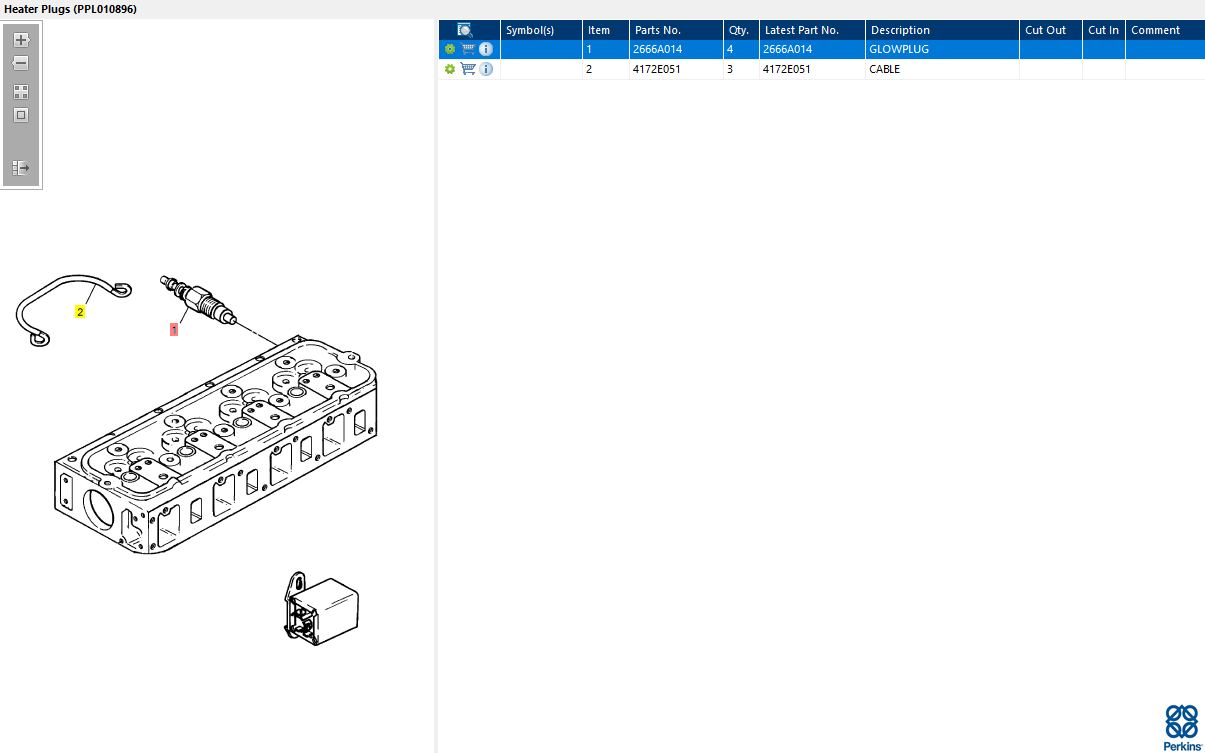Add CABLE to the shopping cart

[x=468, y=69]
